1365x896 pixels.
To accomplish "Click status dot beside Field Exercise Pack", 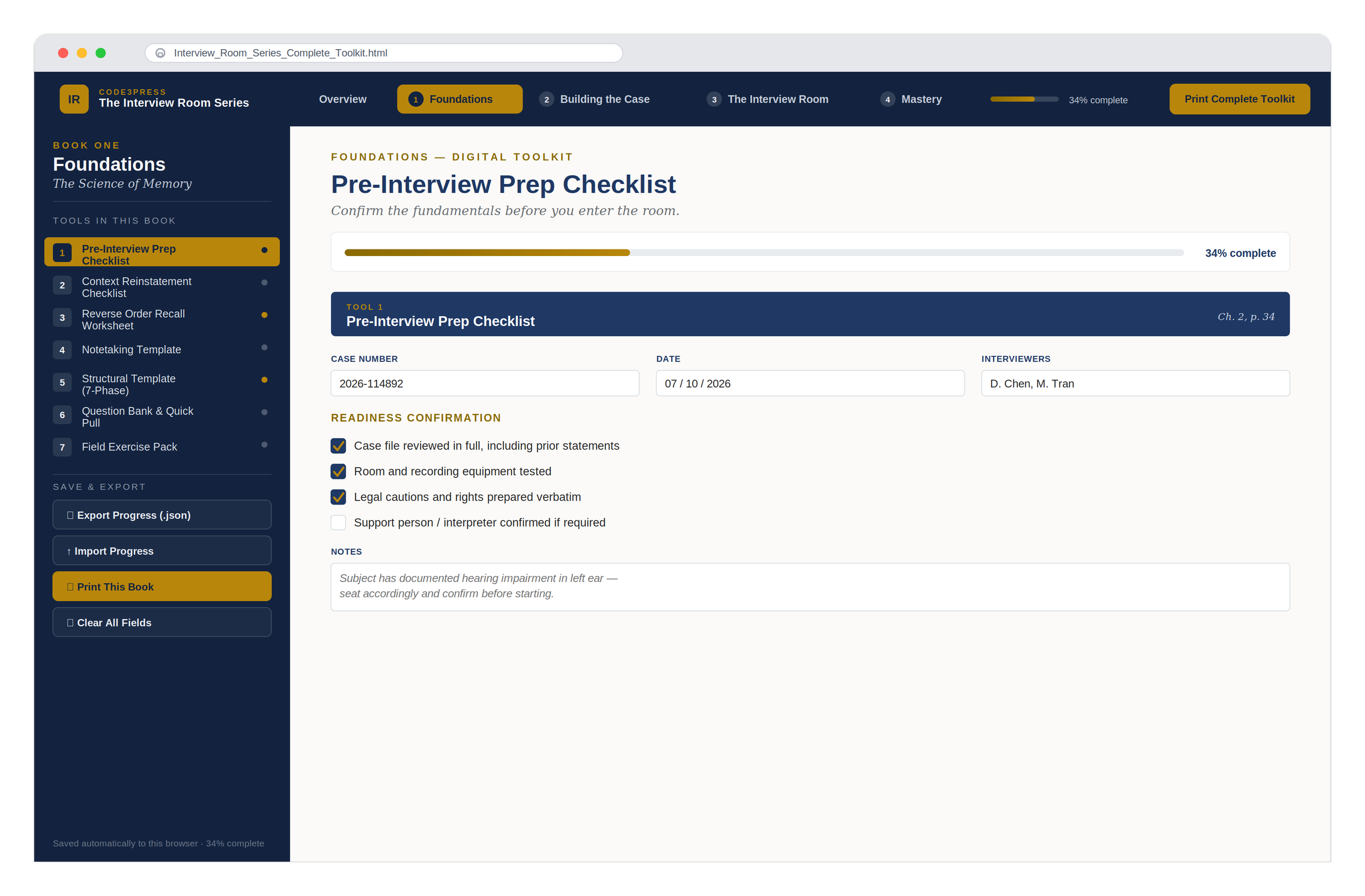I will click(264, 444).
